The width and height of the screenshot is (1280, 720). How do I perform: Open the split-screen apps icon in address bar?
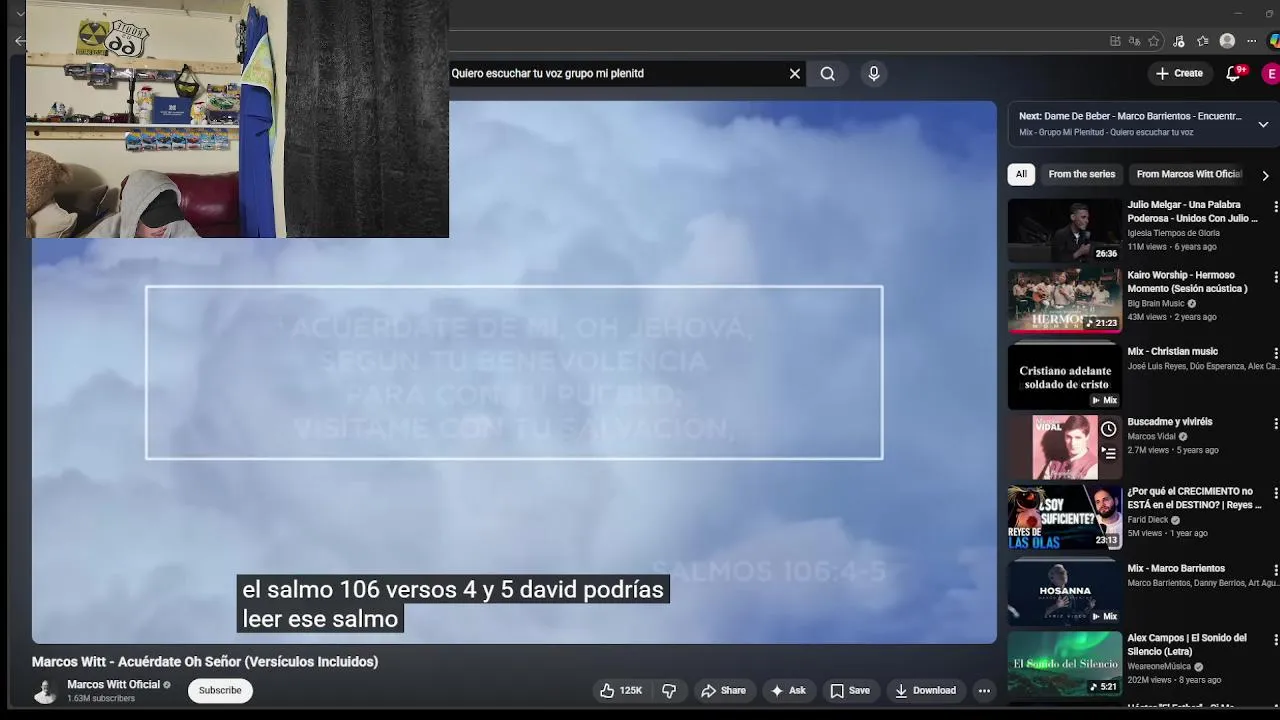pyautogui.click(x=1115, y=41)
